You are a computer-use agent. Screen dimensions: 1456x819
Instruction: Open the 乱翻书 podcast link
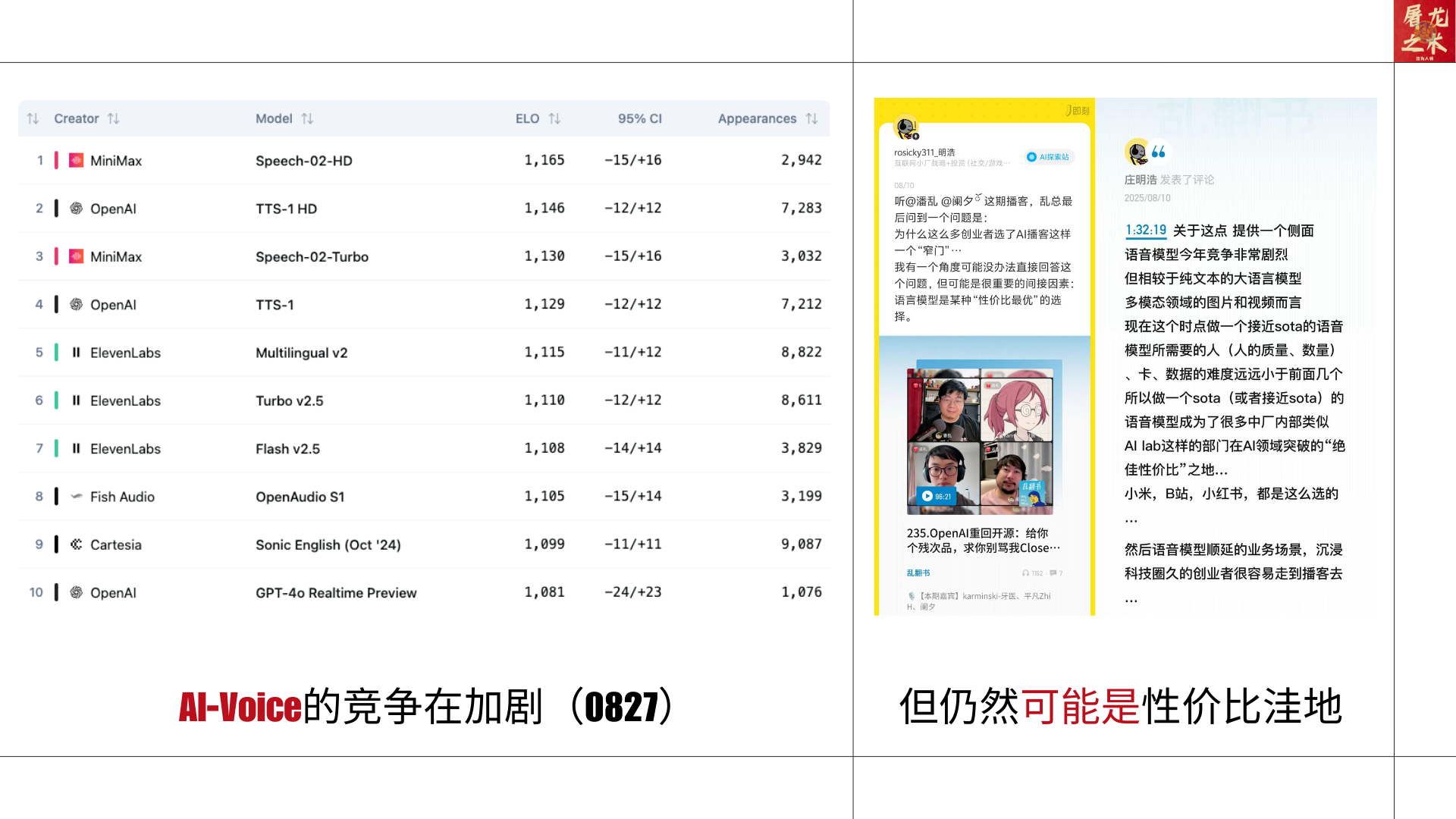point(918,573)
